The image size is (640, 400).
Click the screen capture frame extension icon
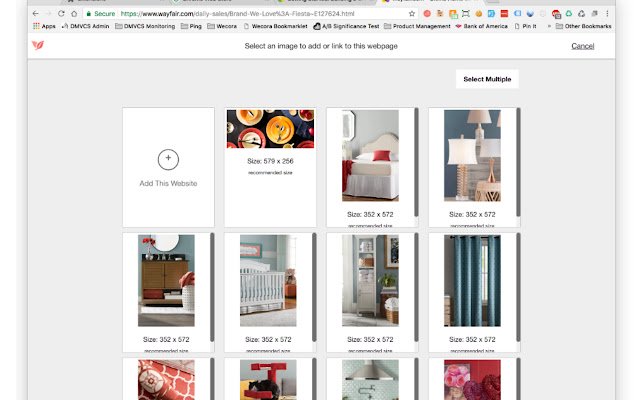point(466,13)
